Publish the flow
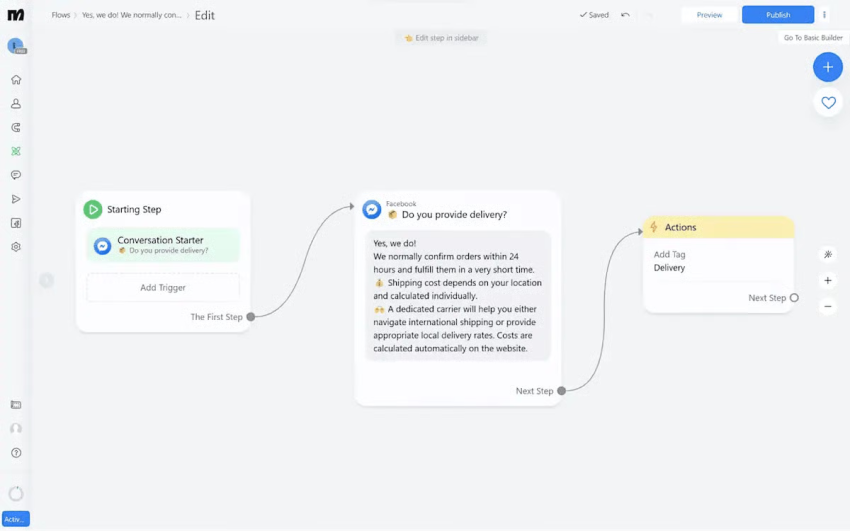 (x=777, y=15)
